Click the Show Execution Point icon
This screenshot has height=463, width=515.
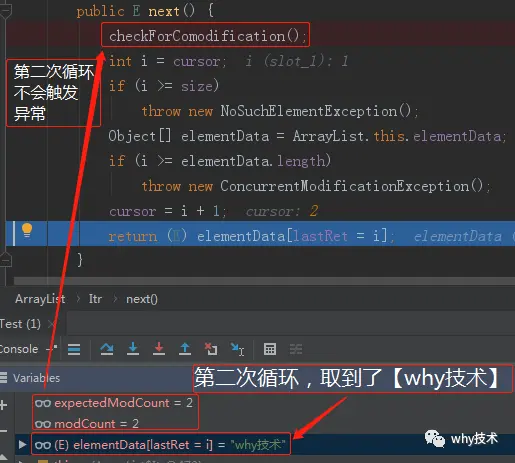(x=74, y=349)
